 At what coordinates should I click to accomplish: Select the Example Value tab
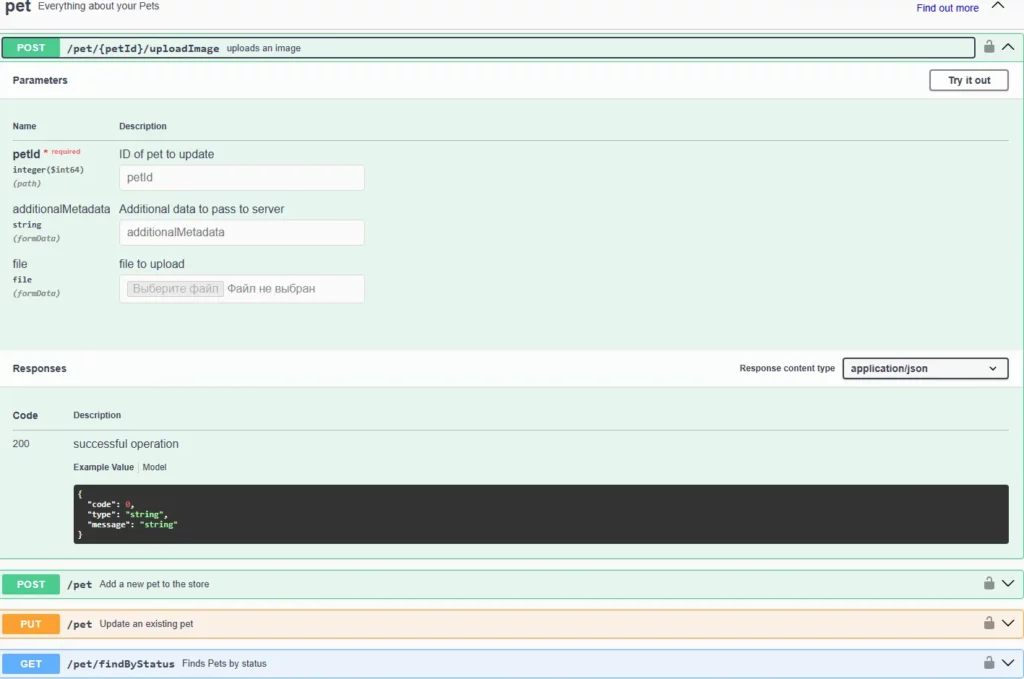tap(103, 466)
